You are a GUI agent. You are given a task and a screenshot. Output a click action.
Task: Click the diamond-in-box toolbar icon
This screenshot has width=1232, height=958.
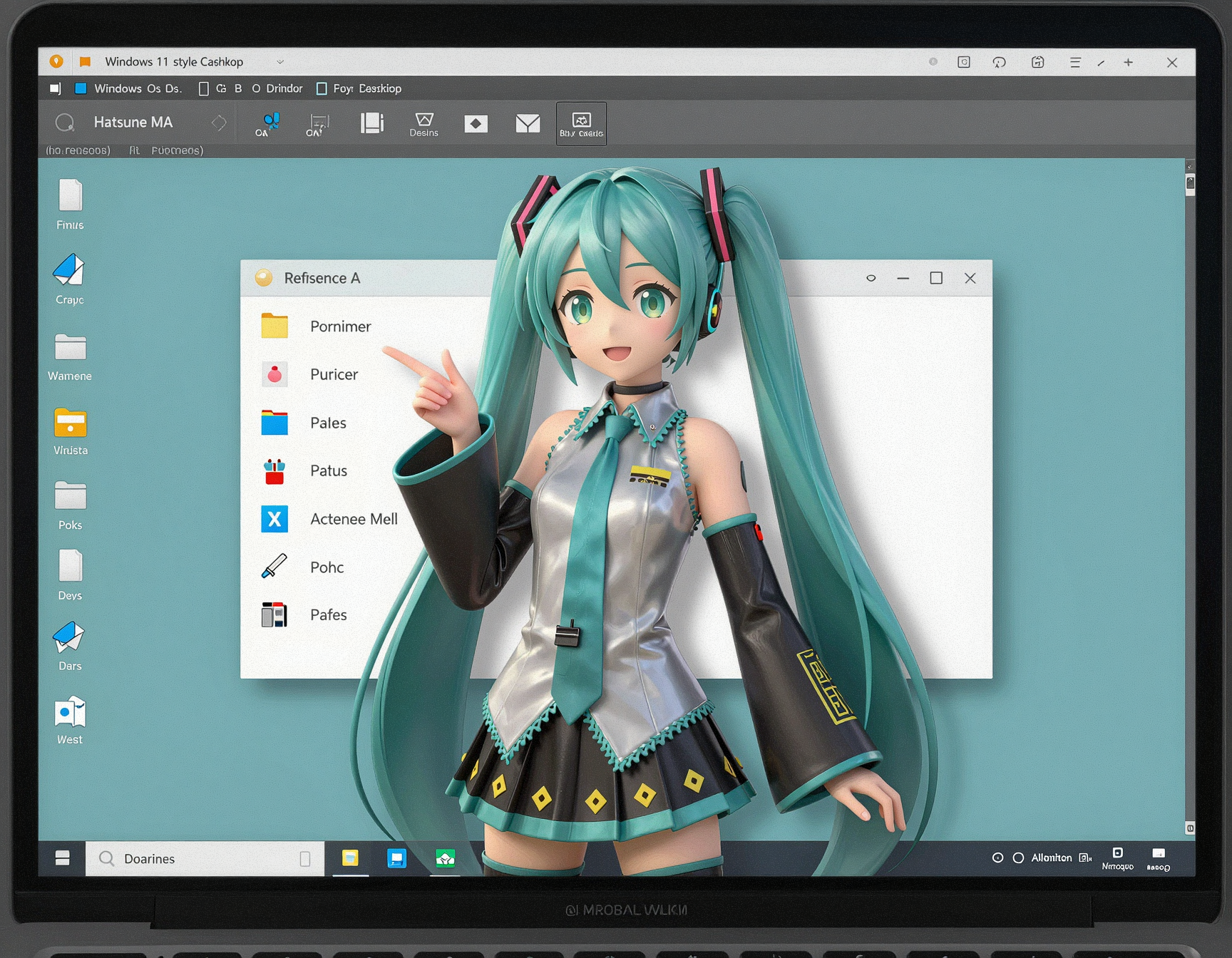pyautogui.click(x=476, y=124)
